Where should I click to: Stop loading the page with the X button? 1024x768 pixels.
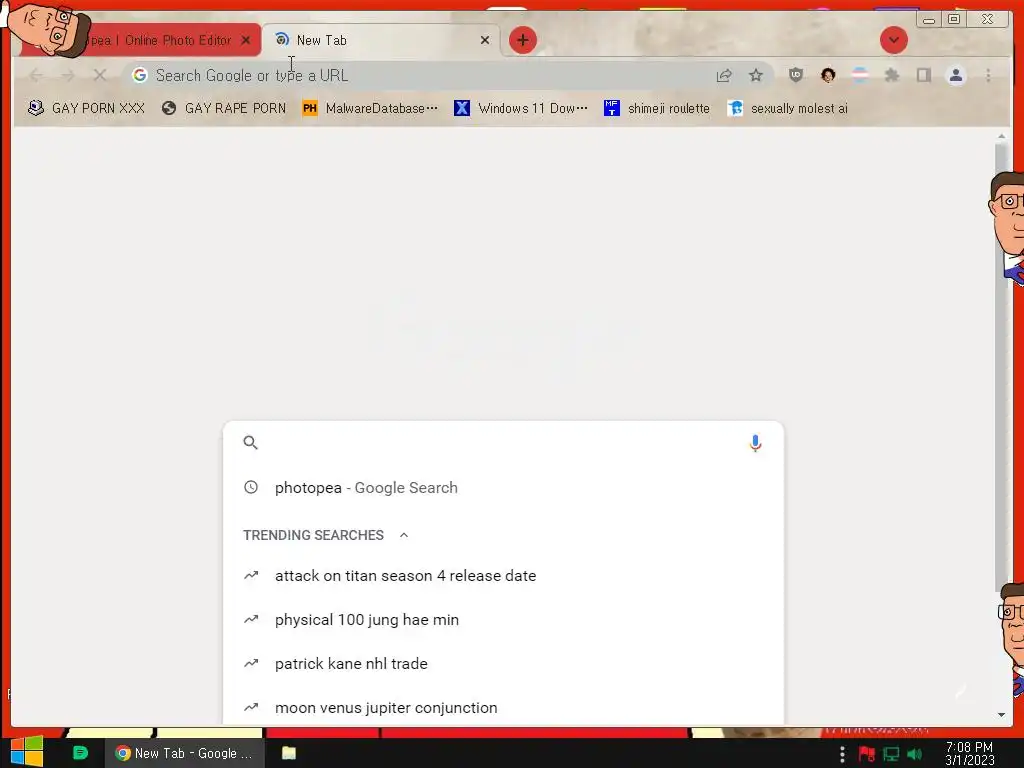(x=99, y=76)
